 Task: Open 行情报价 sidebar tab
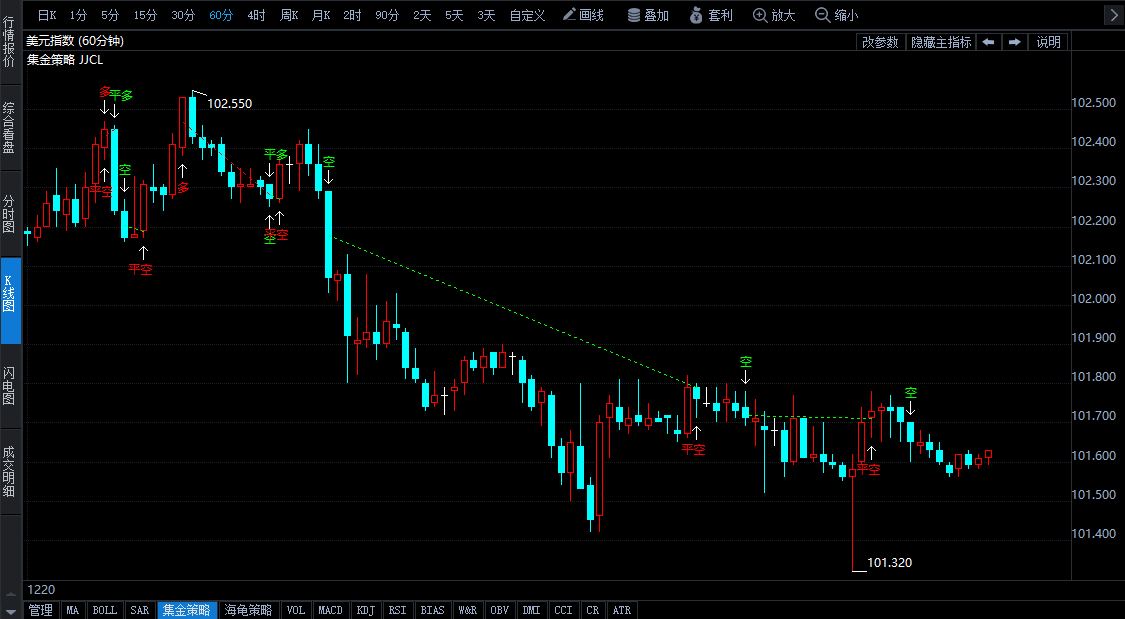[10, 42]
